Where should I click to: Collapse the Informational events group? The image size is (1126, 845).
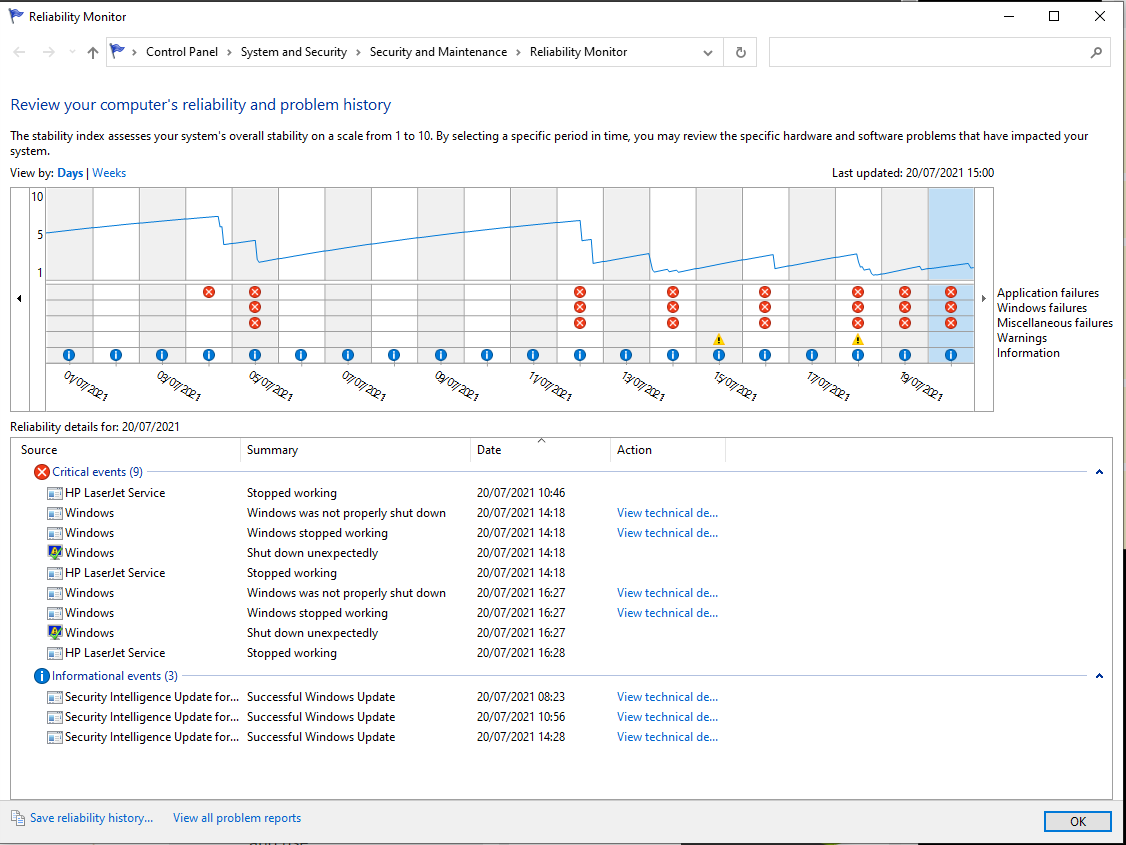tap(1099, 676)
